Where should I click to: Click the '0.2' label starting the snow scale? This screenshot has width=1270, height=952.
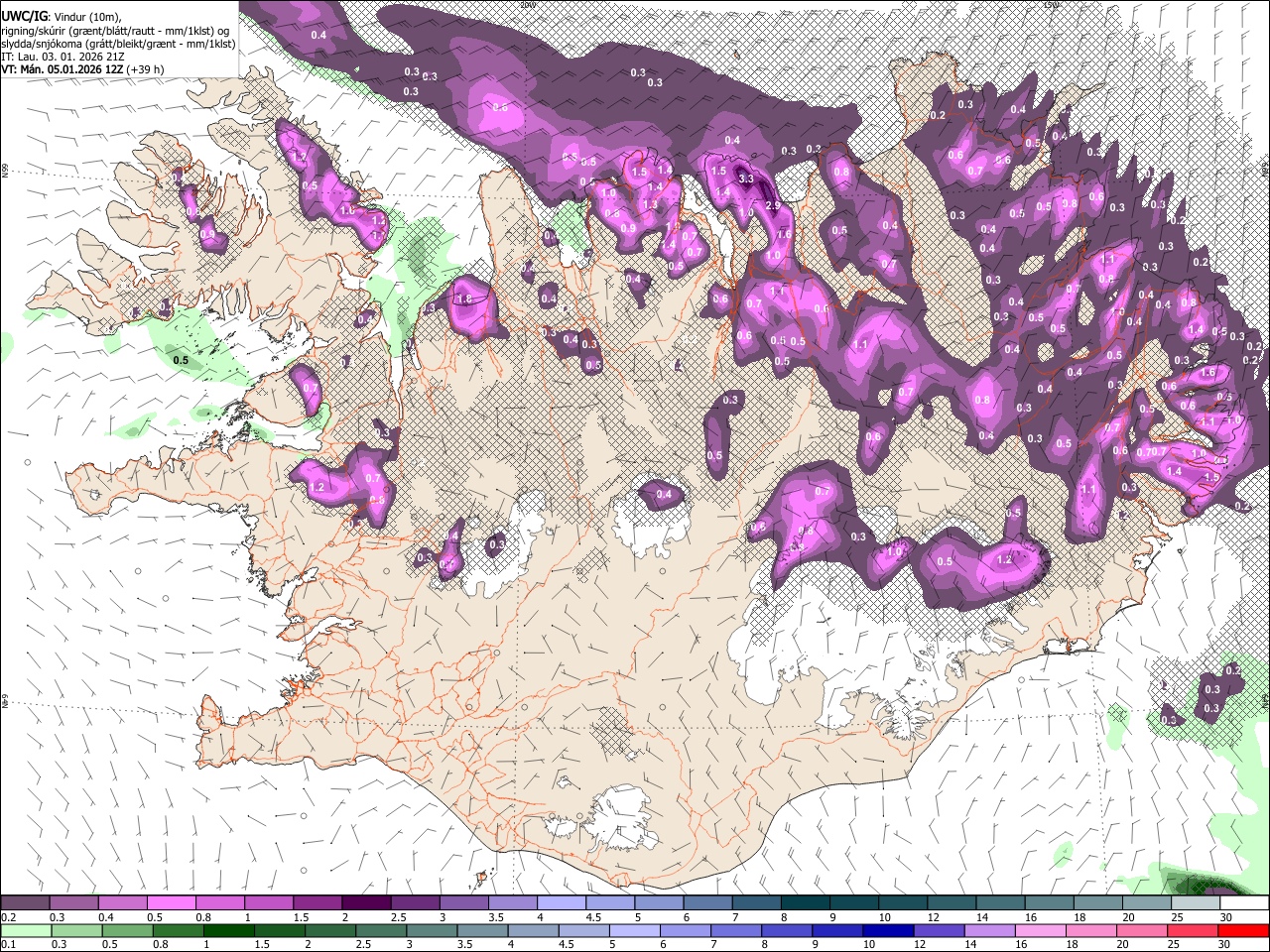[x=9, y=917]
